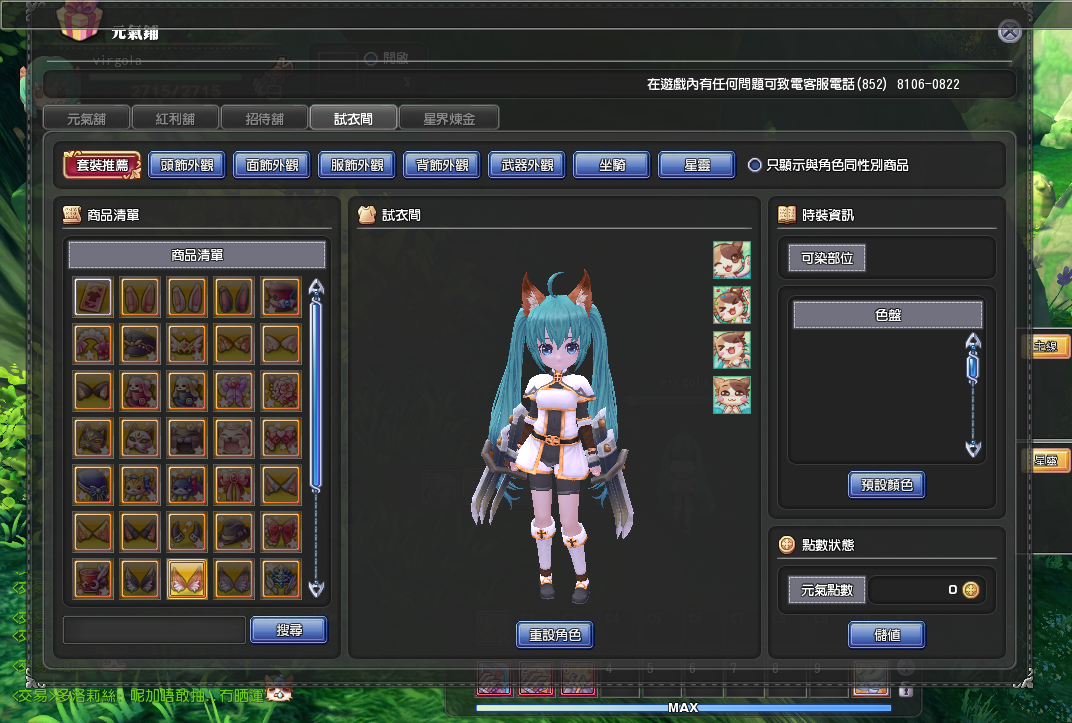Image resolution: width=1072 pixels, height=723 pixels.
Task: Play the confetti celebration cat emote
Action: point(732,305)
